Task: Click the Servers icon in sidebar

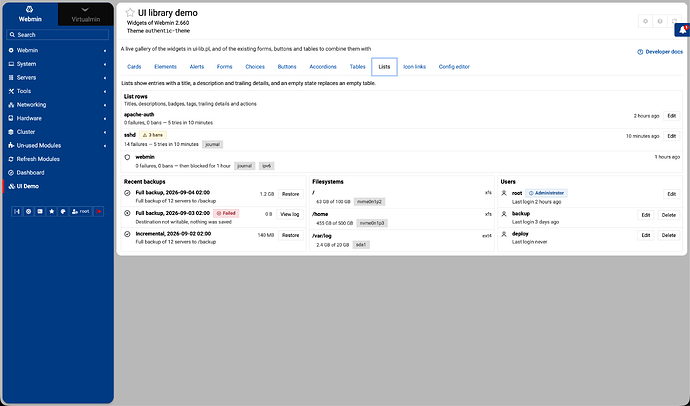Action: (11, 77)
